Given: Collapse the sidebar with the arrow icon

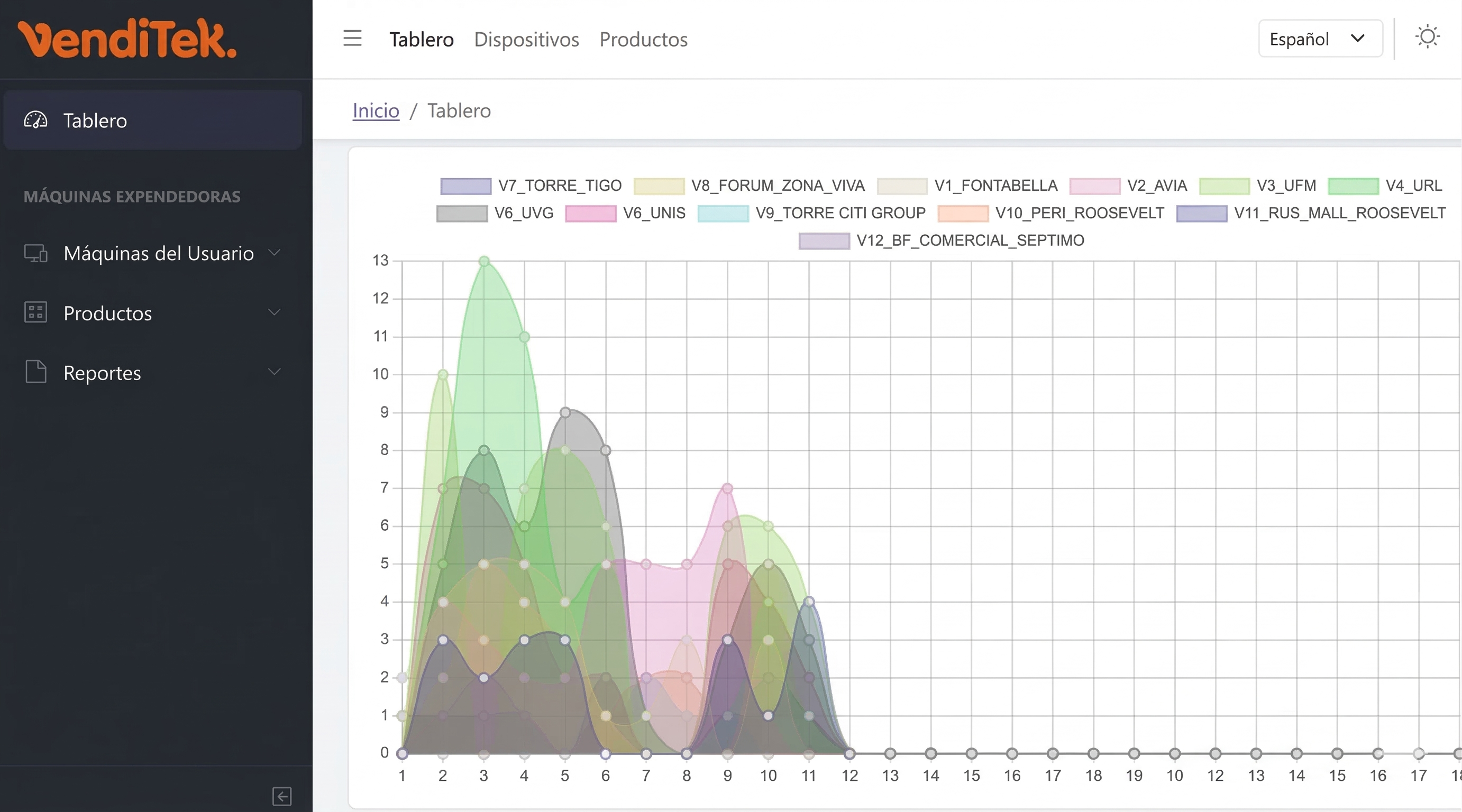Looking at the screenshot, I should coord(282,796).
